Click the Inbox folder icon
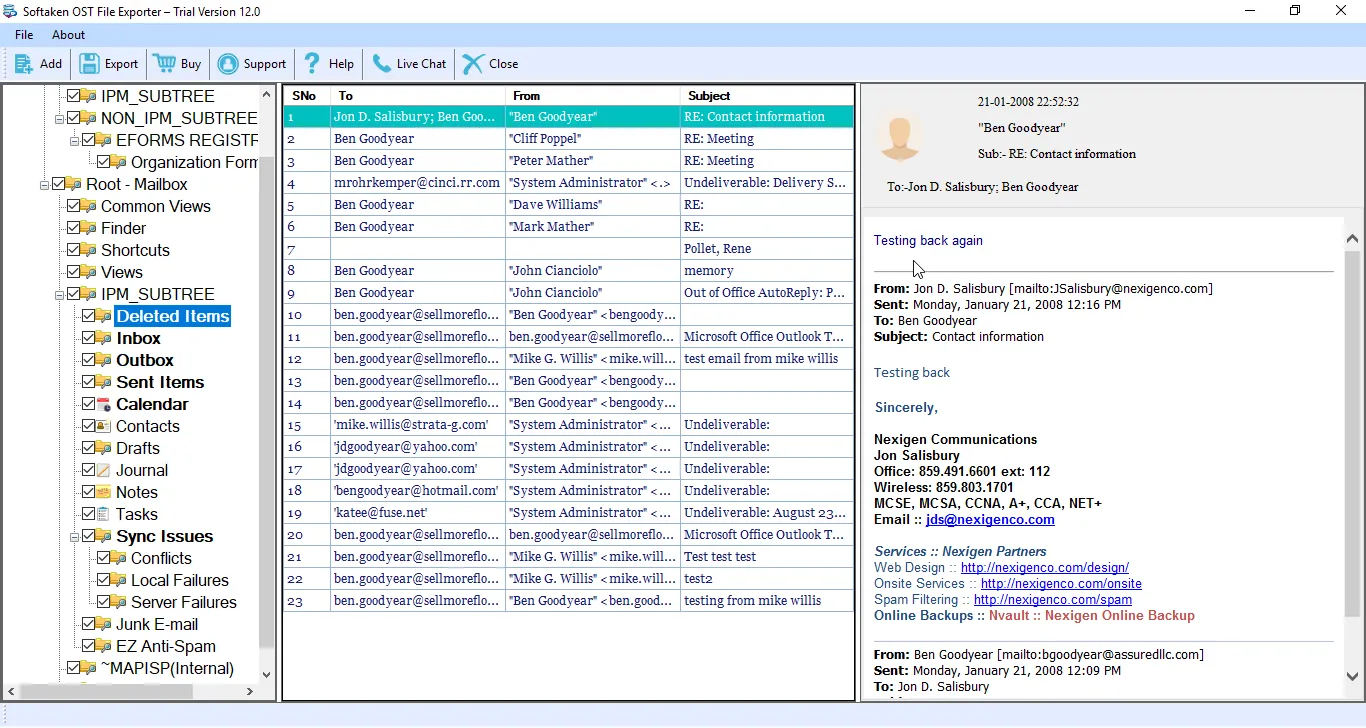The image size is (1366, 728). pos(104,338)
